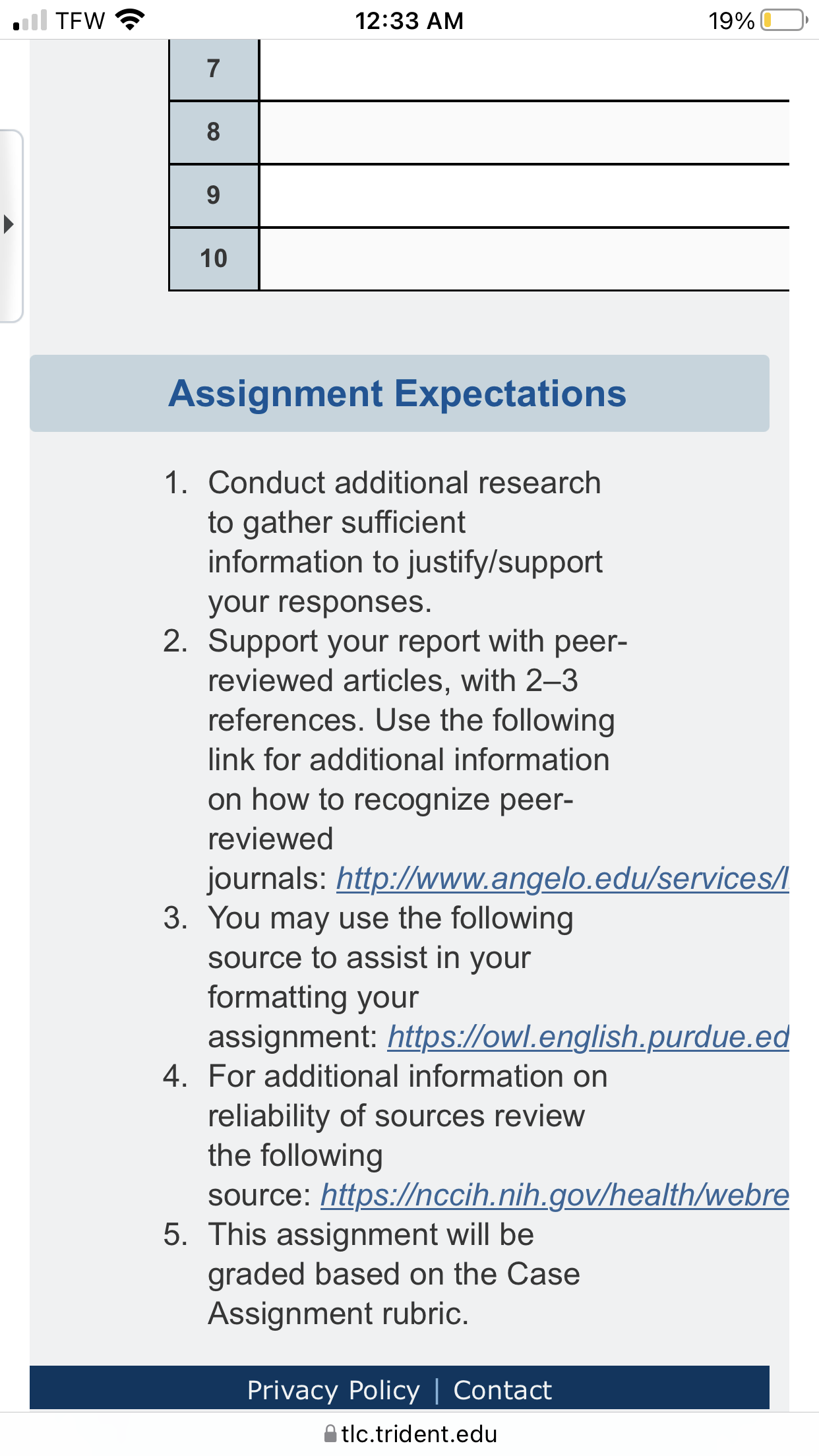
Task: Tap the tlc.trident.edu address bar
Action: click(x=409, y=1434)
